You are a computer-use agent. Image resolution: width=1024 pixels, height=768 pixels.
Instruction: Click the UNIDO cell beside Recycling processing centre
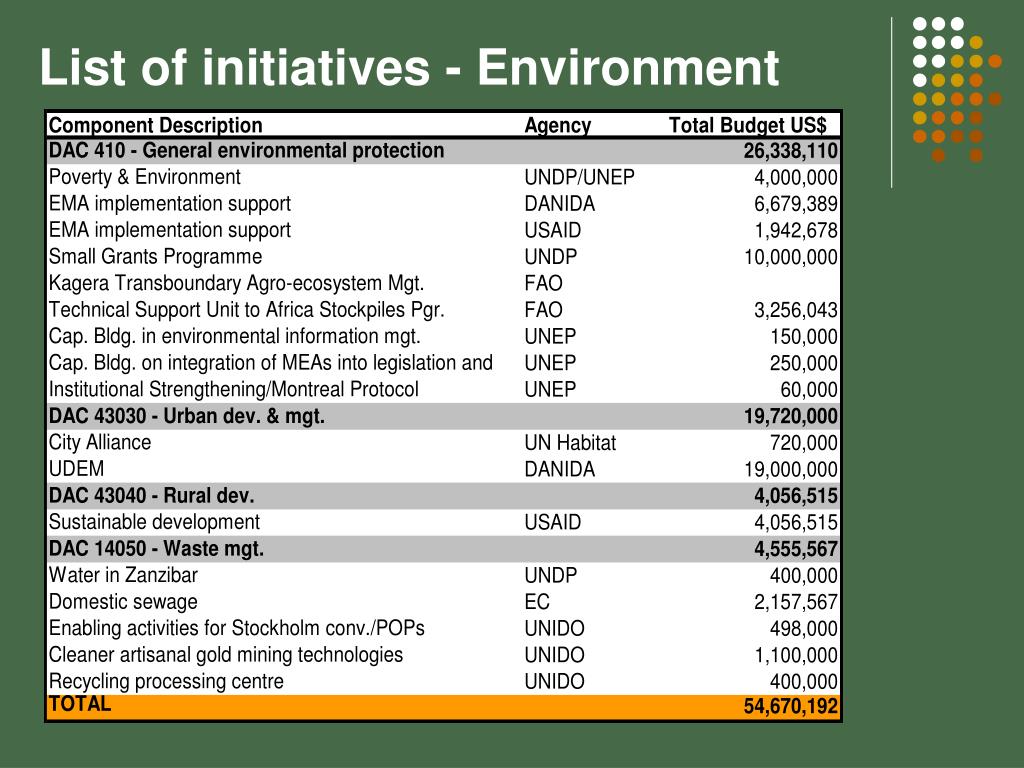coord(554,682)
